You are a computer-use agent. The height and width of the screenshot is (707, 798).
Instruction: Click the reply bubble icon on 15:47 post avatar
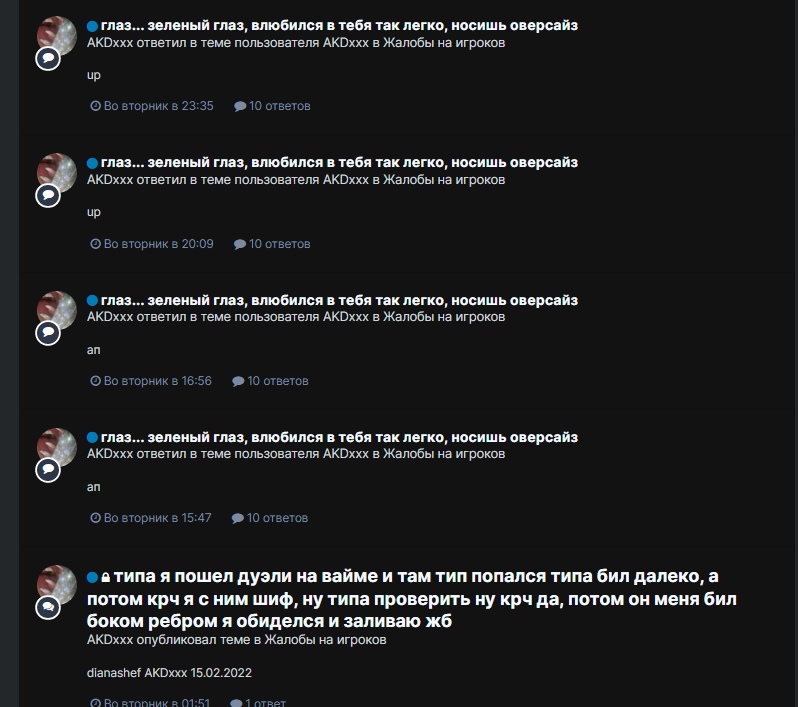pos(48,470)
